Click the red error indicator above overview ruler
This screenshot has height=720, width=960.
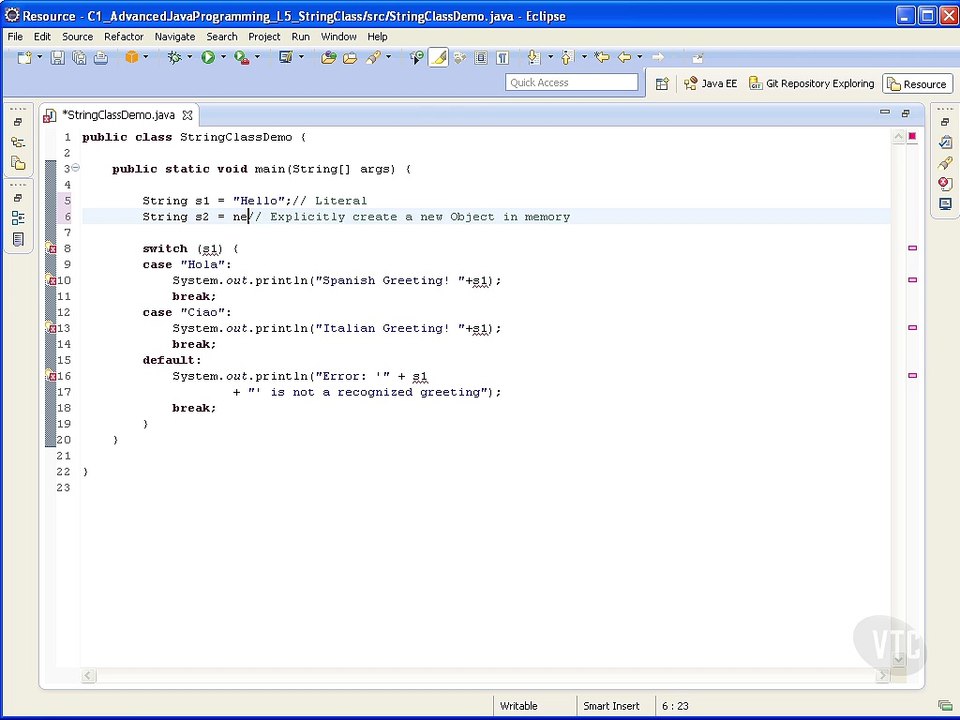tap(912, 136)
